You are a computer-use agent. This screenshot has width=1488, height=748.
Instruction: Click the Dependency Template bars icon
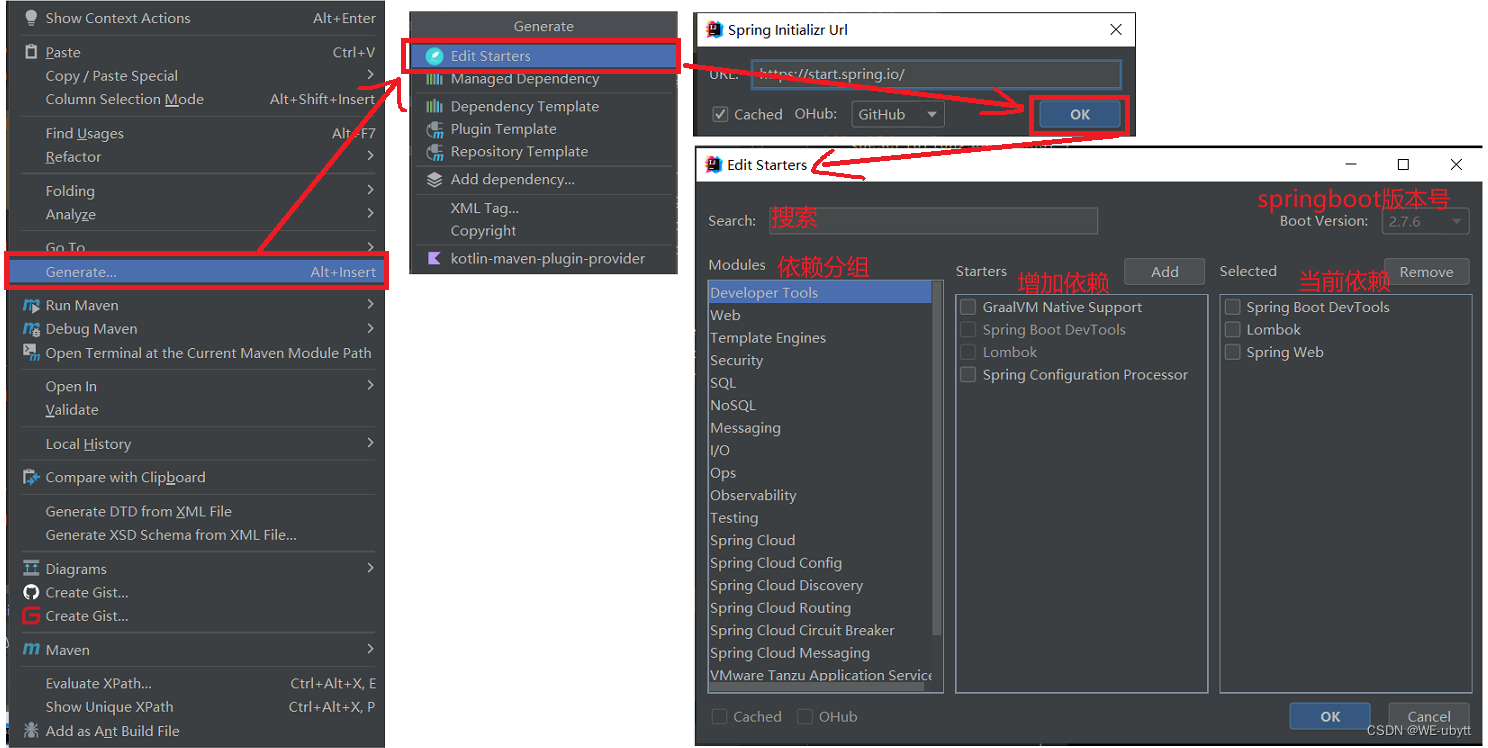click(x=434, y=106)
